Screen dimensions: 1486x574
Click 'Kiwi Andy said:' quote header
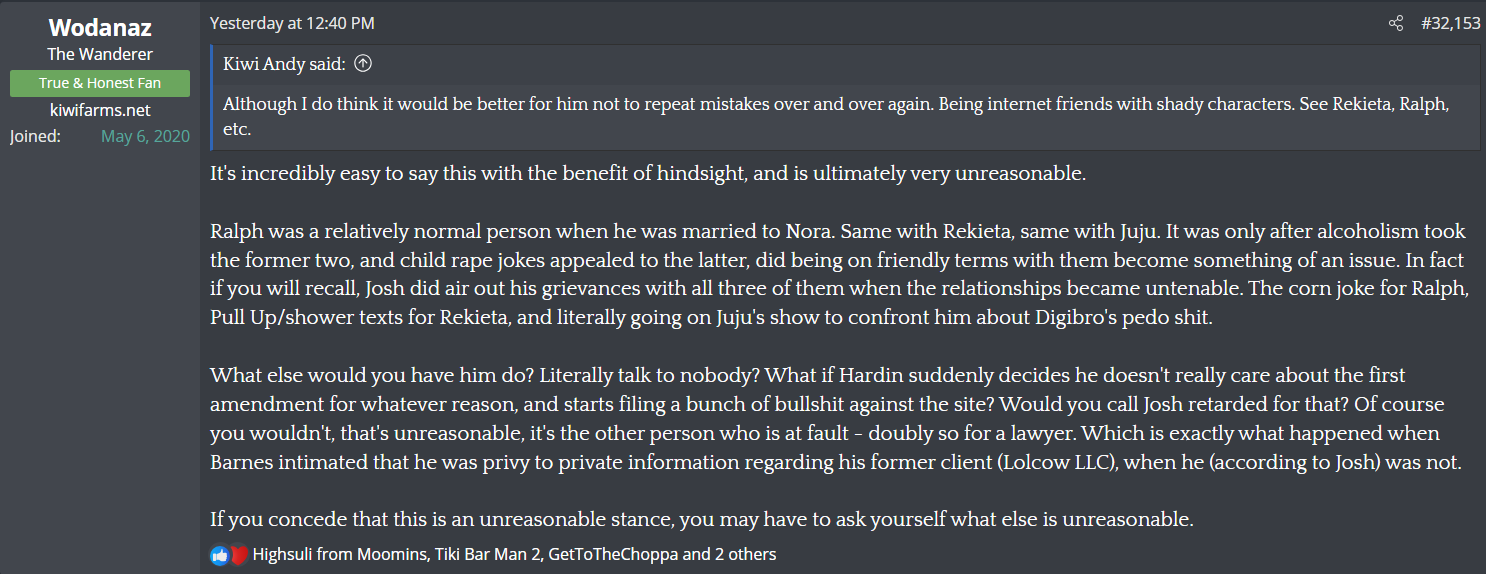[284, 64]
